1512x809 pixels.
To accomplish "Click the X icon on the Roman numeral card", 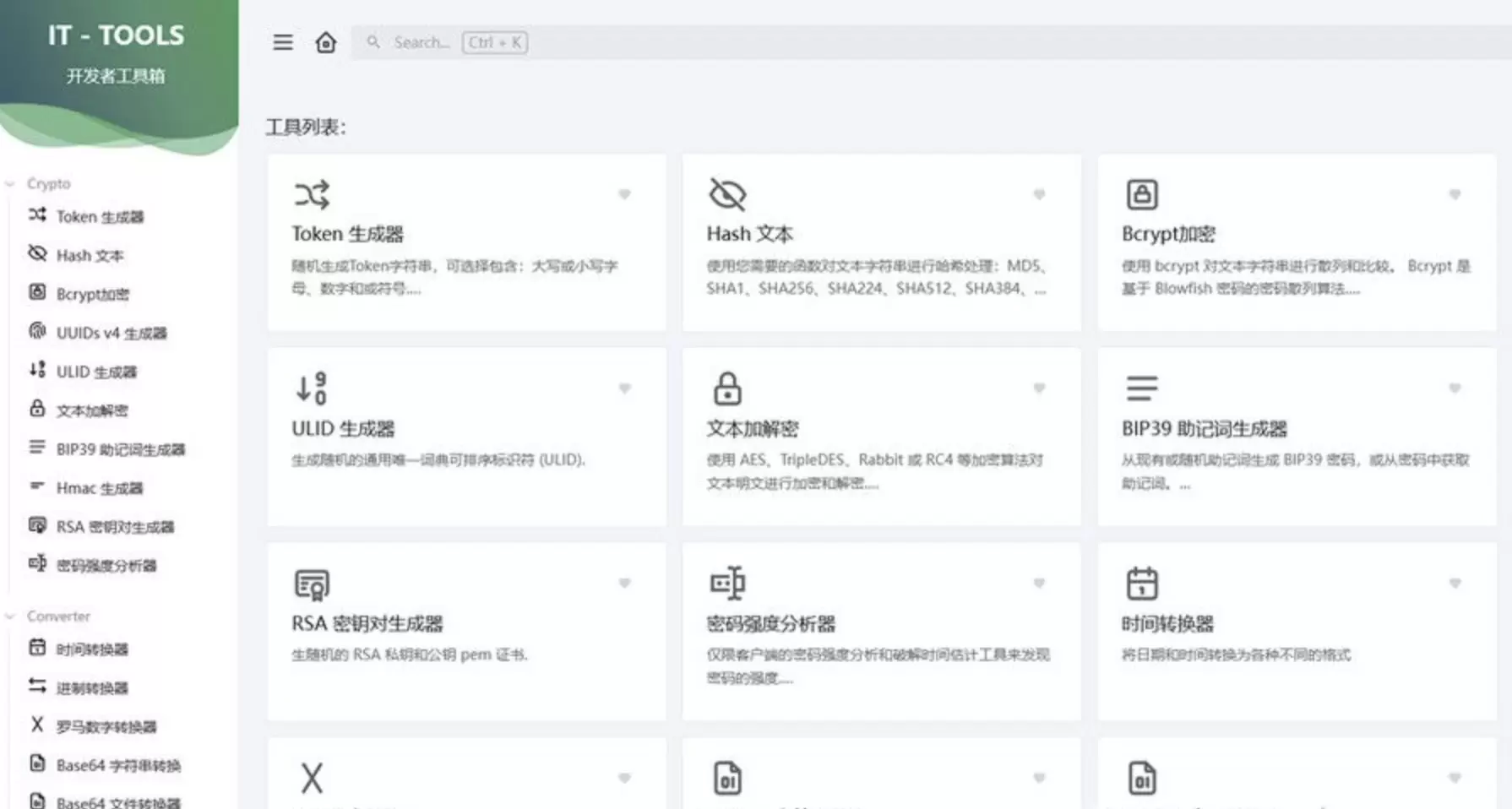I will (x=312, y=778).
